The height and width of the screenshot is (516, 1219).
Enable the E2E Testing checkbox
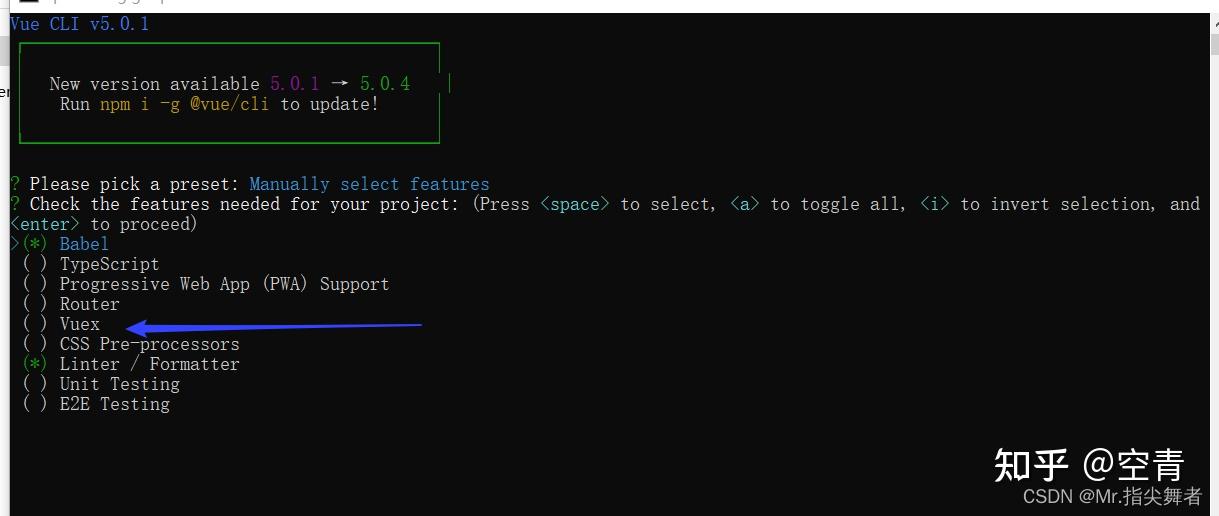point(35,404)
